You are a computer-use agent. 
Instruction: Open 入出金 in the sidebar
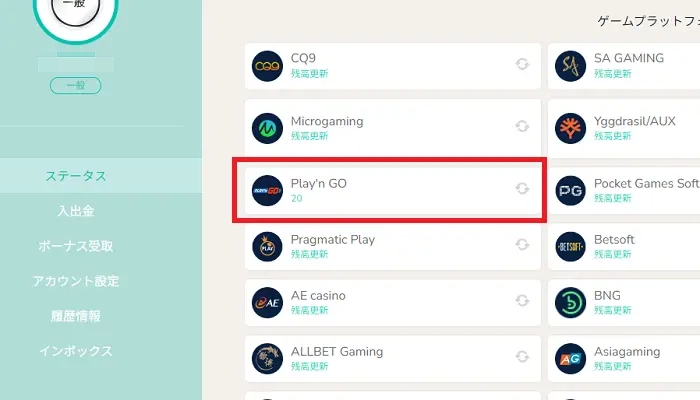click(x=76, y=211)
